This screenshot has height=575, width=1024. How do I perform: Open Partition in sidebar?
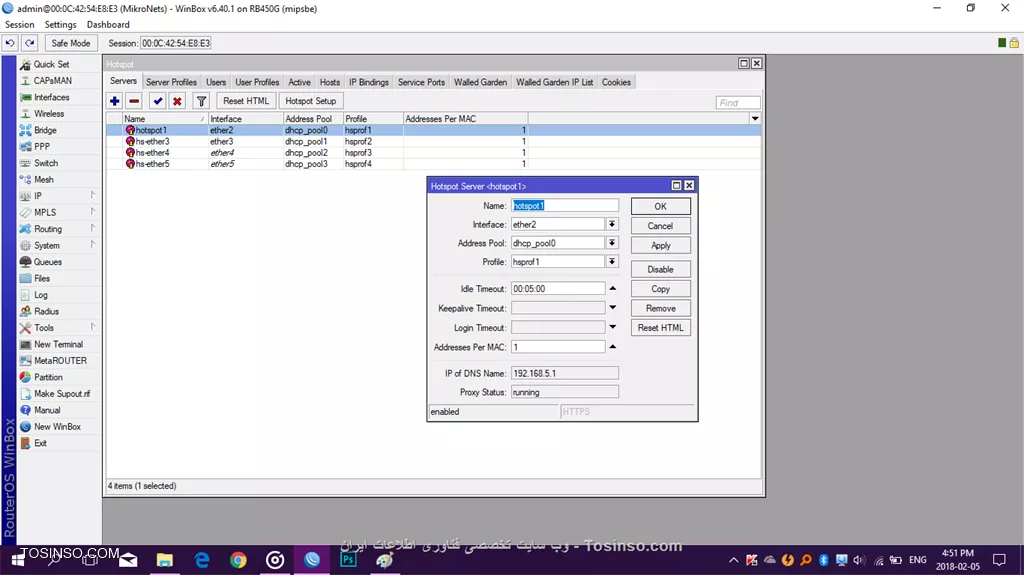[48, 377]
